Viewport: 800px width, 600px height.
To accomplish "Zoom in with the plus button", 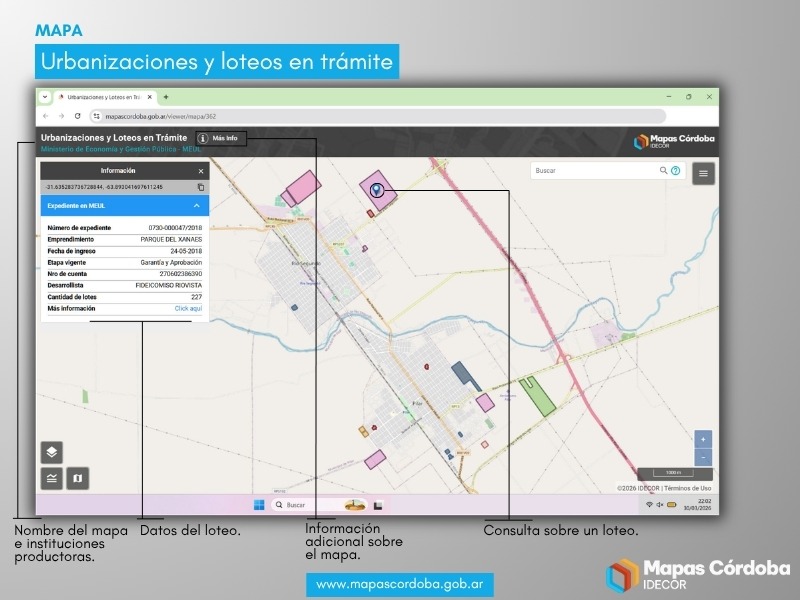I will click(x=703, y=439).
